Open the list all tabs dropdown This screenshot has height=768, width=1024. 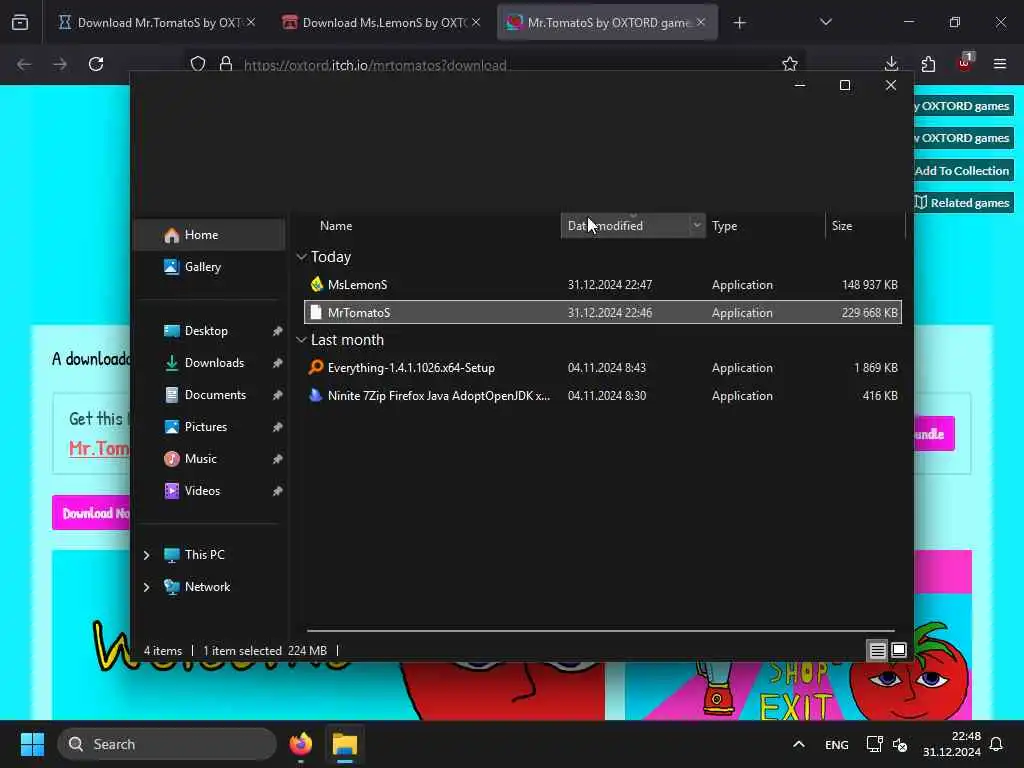[825, 22]
